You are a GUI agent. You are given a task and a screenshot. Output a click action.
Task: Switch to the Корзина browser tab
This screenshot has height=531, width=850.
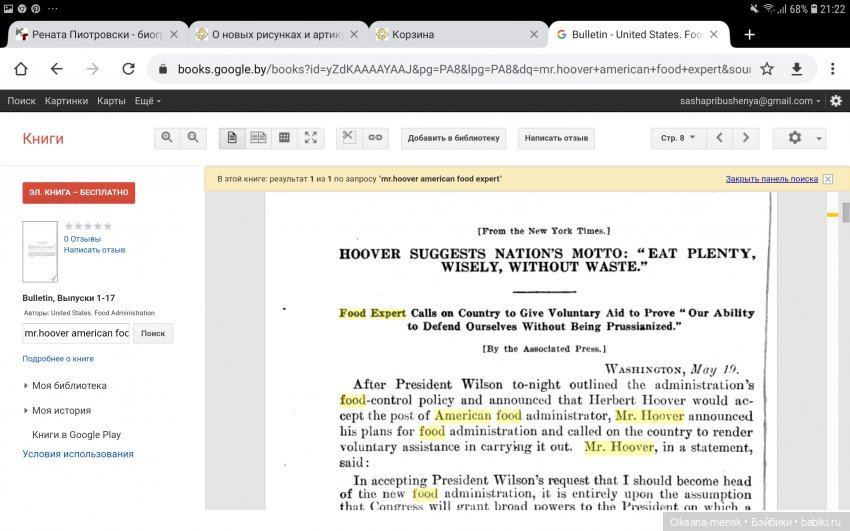click(x=447, y=34)
